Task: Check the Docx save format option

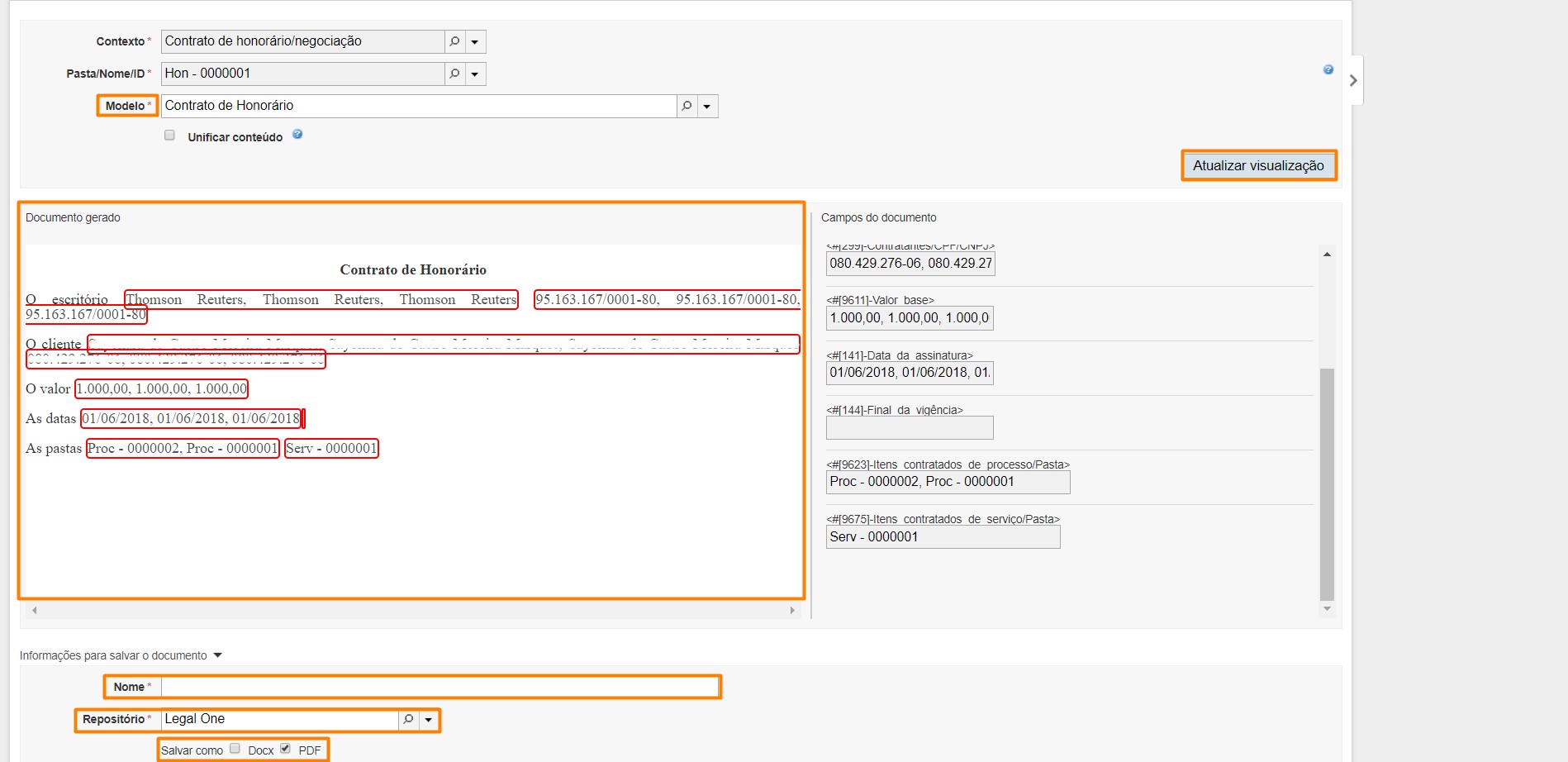Action: click(235, 749)
